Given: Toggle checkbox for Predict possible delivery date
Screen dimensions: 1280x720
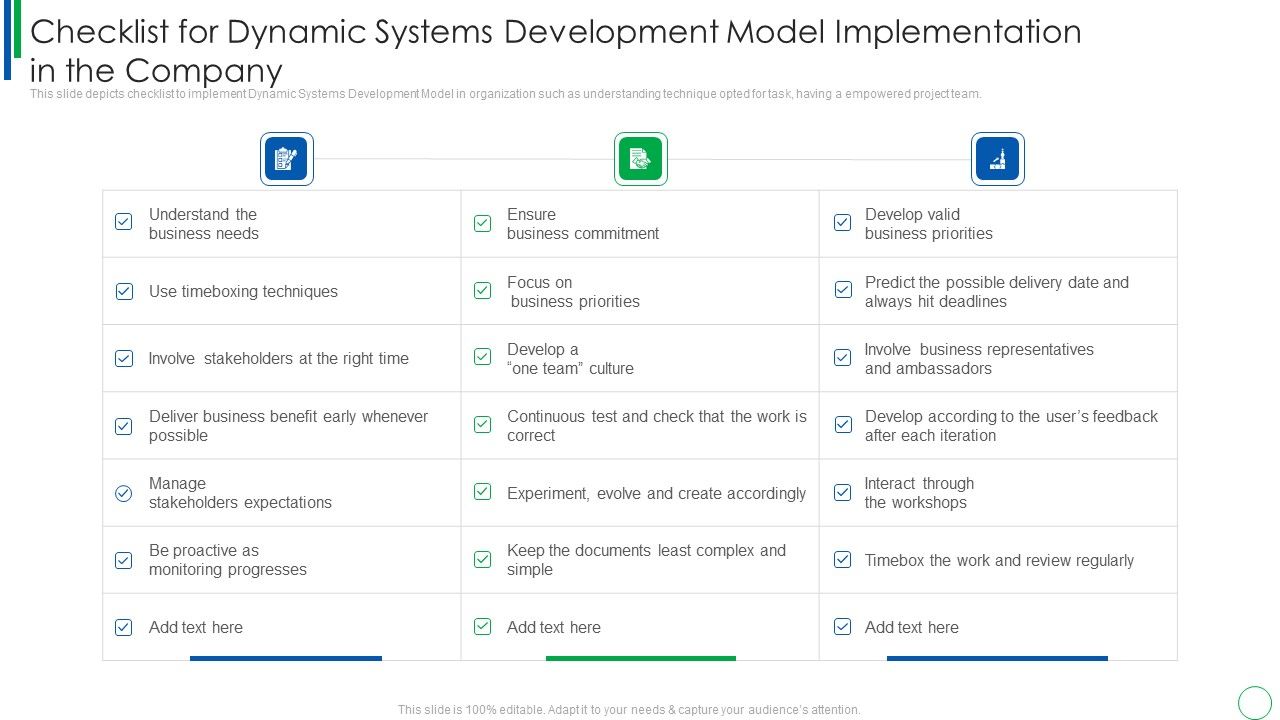Looking at the screenshot, I should 843,289.
